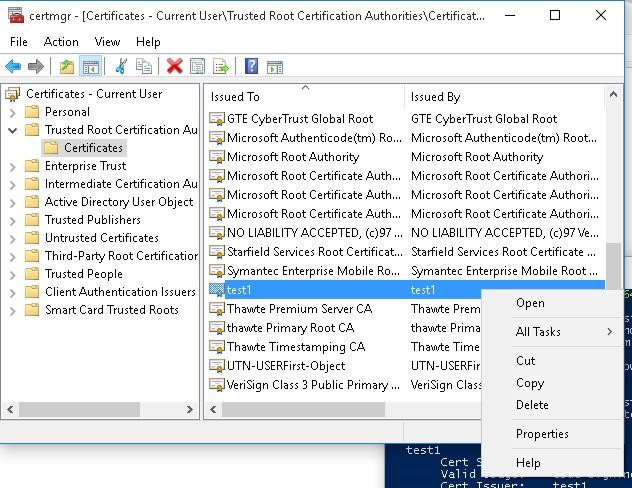The height and width of the screenshot is (488, 632).
Task: Click the Export List toolbar icon
Action: [221, 67]
